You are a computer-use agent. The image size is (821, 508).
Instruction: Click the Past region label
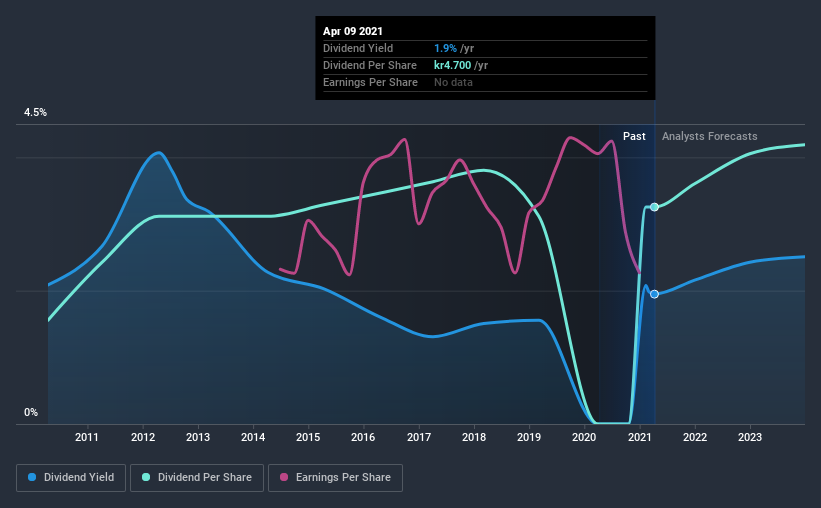634,136
